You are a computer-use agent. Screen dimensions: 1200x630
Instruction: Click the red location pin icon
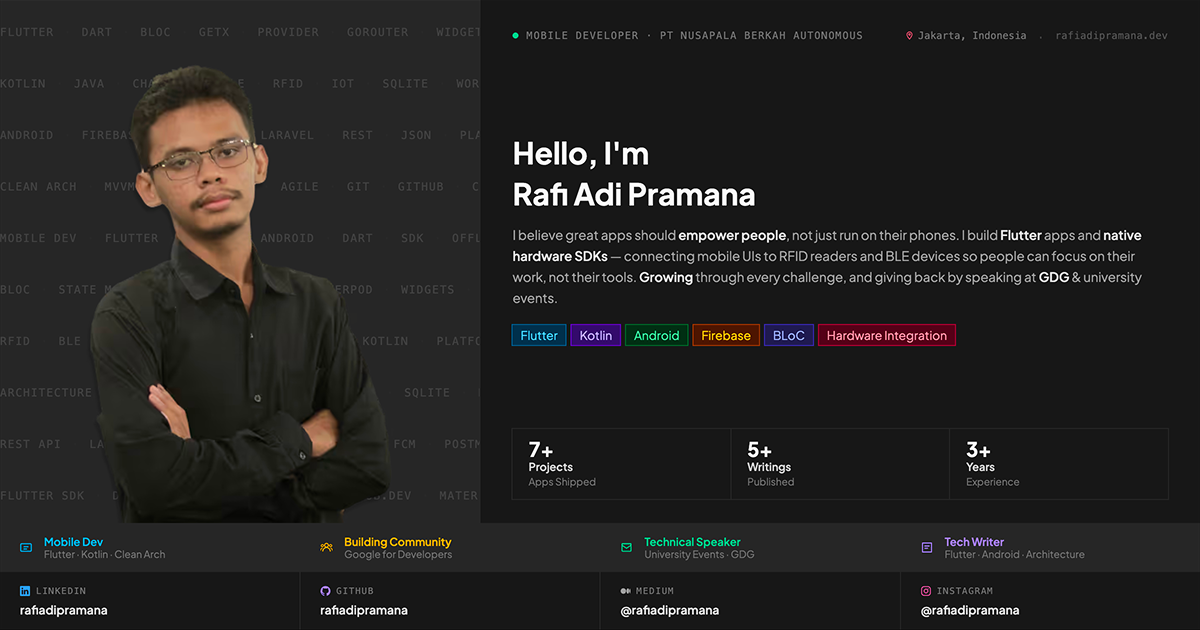click(x=909, y=36)
